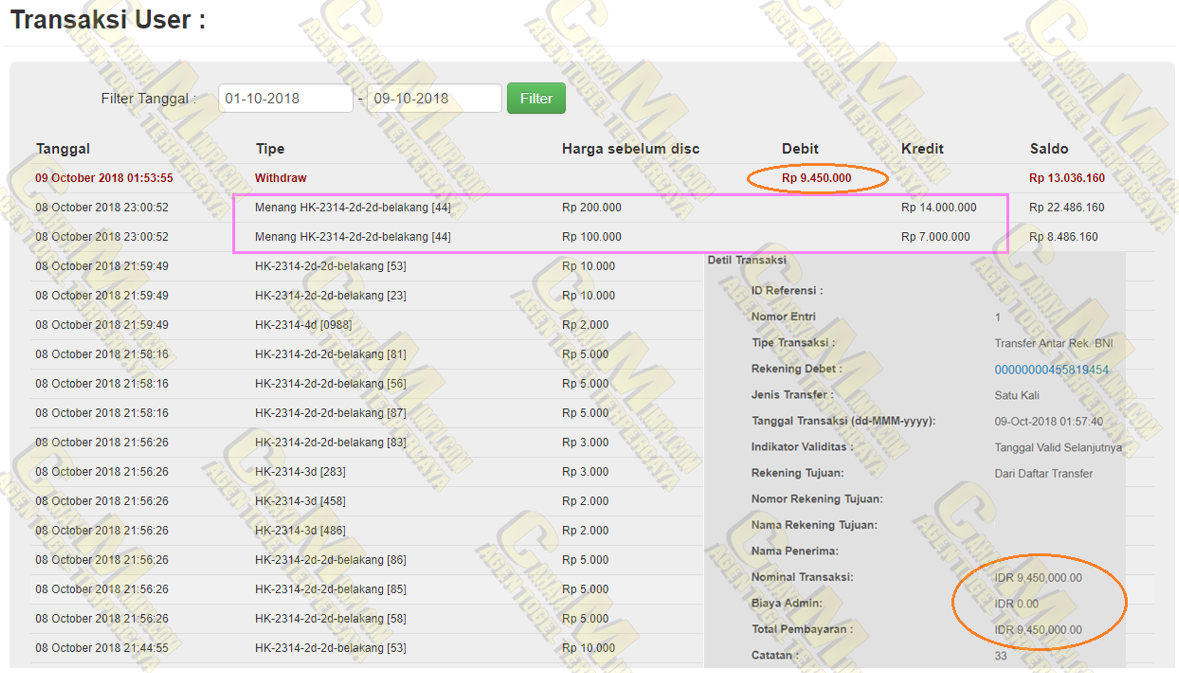The image size is (1179, 673).
Task: Select the HK-2314-3d [283] transaction entry
Action: [x=300, y=472]
